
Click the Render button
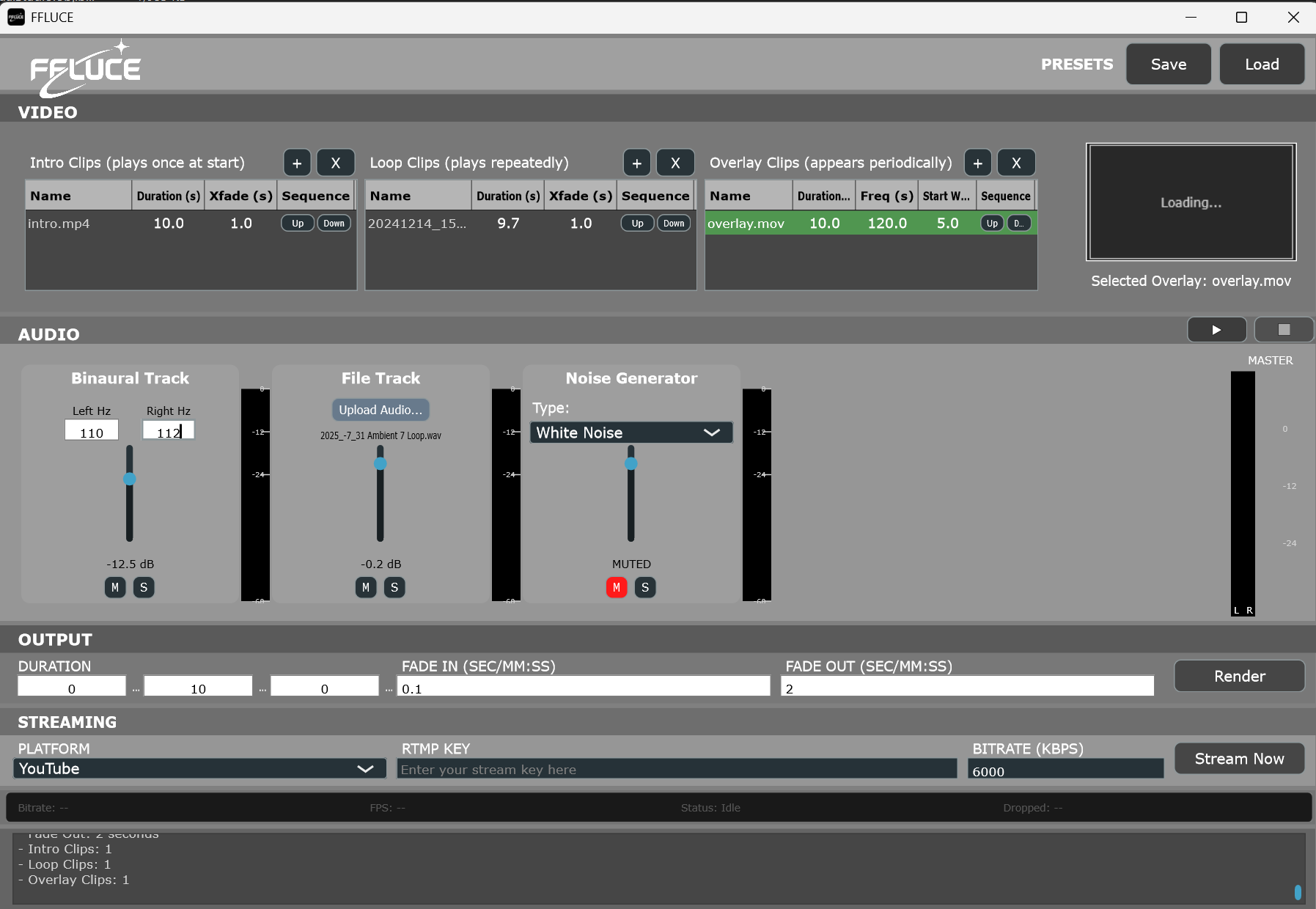click(x=1239, y=676)
